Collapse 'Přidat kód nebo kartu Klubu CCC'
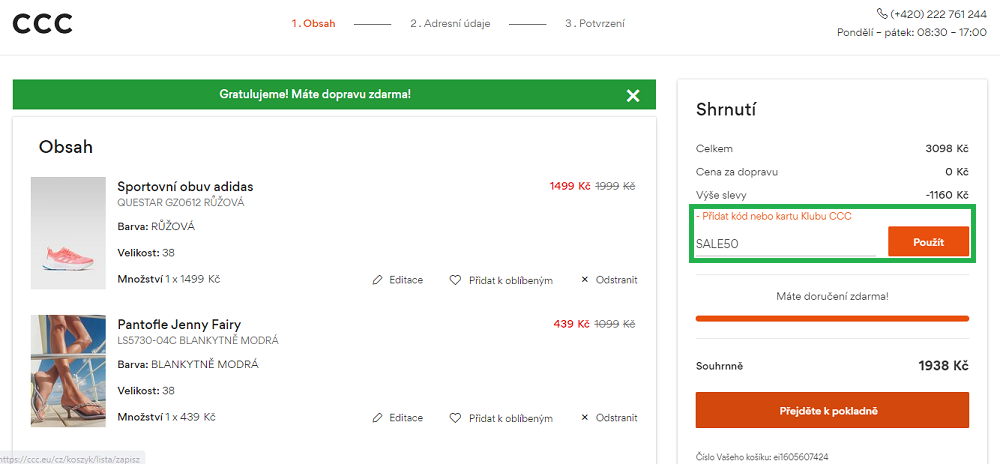This screenshot has height=464, width=1000. pos(774,217)
